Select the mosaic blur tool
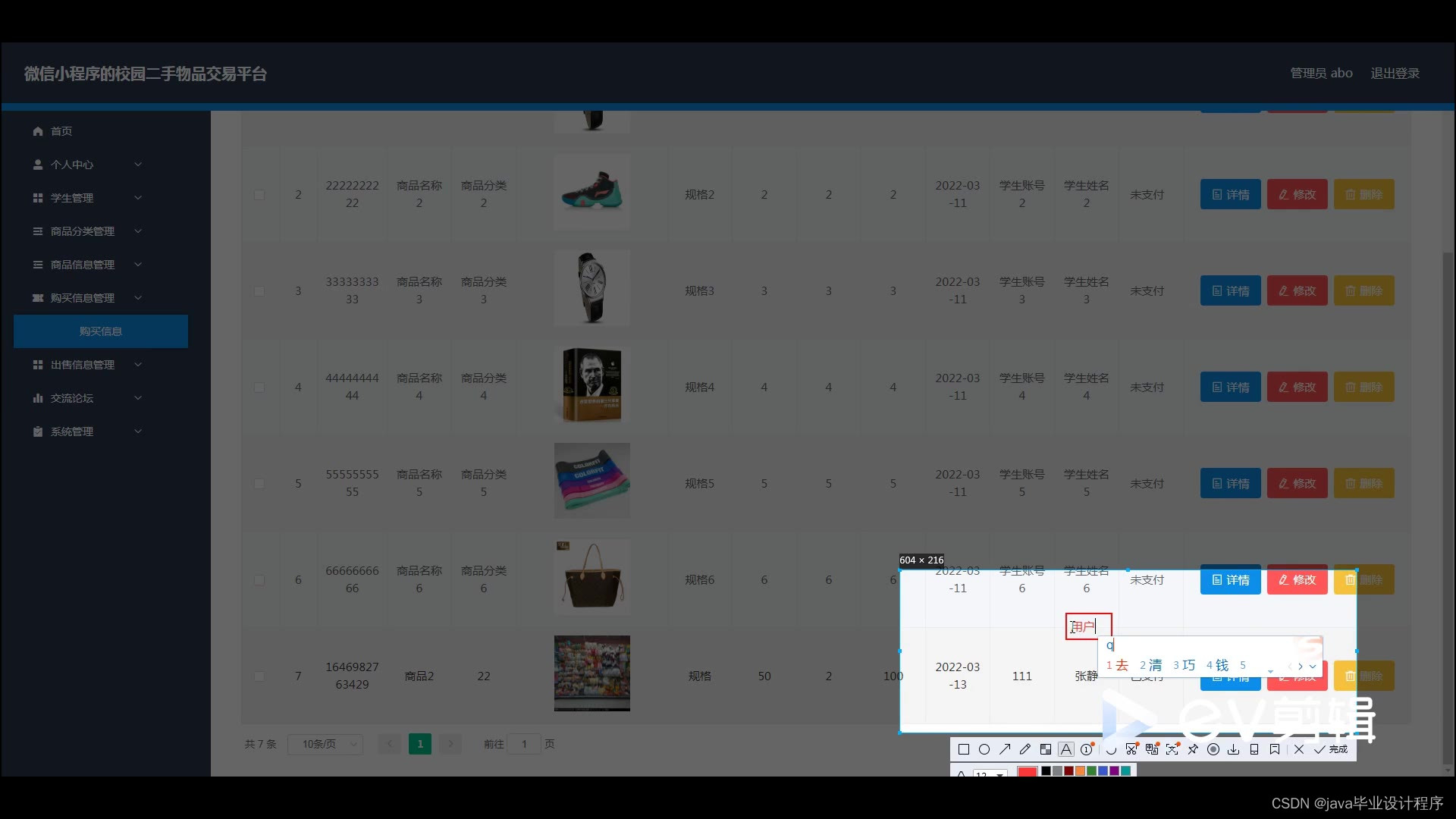This screenshot has width=1456, height=819. coord(1046,749)
